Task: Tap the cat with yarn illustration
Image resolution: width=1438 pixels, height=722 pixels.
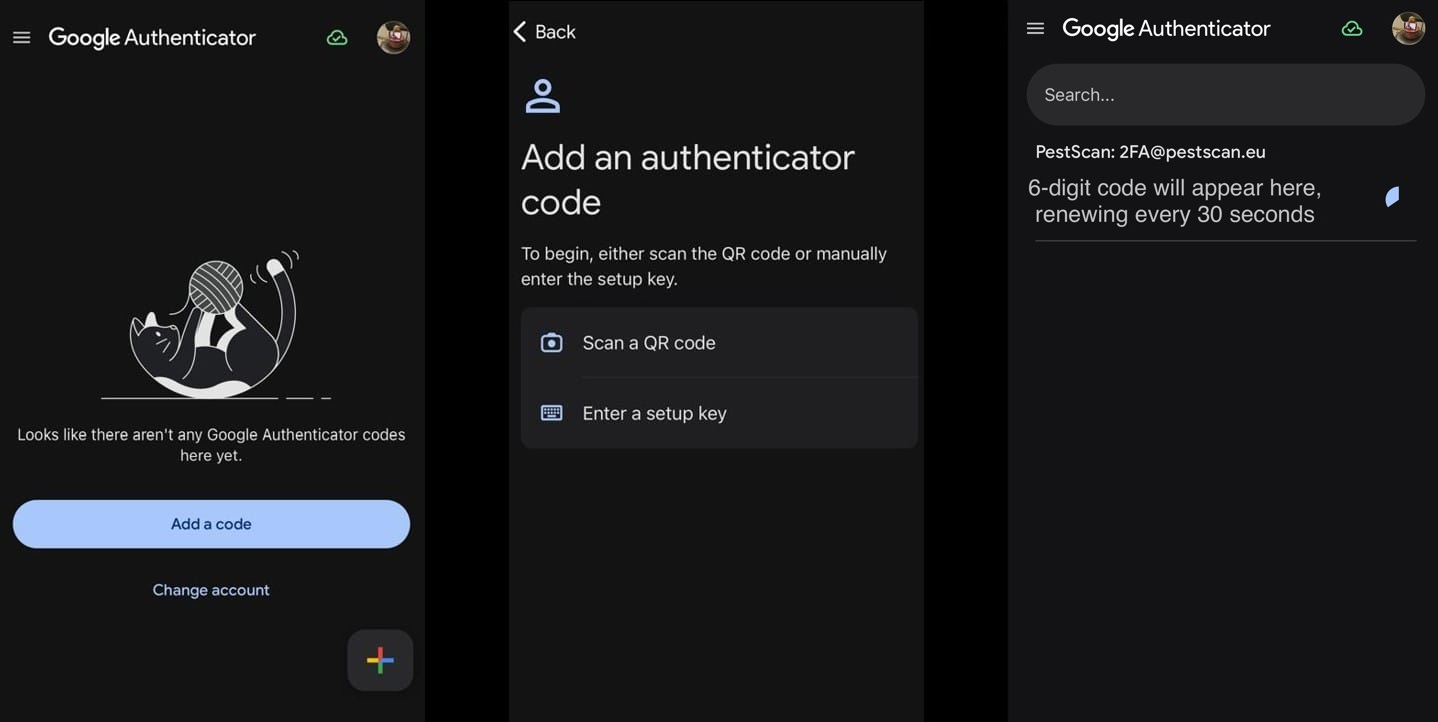Action: 215,325
